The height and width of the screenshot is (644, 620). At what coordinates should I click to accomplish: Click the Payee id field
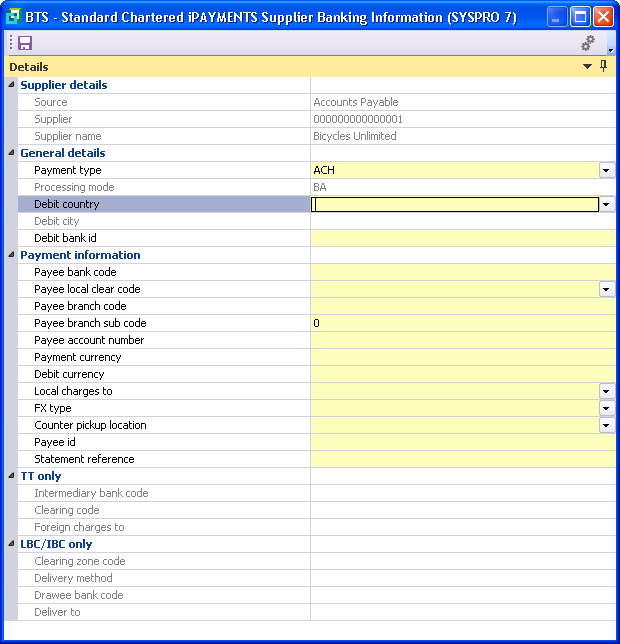coord(463,442)
